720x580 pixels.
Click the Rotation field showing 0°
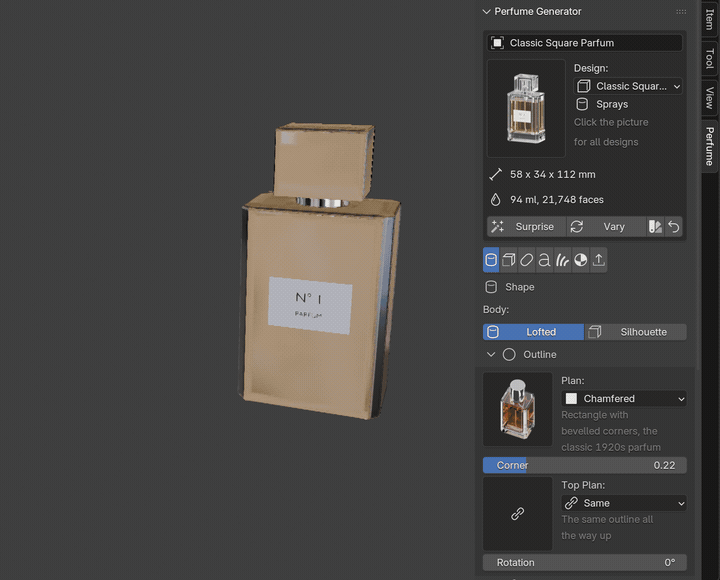tap(585, 563)
